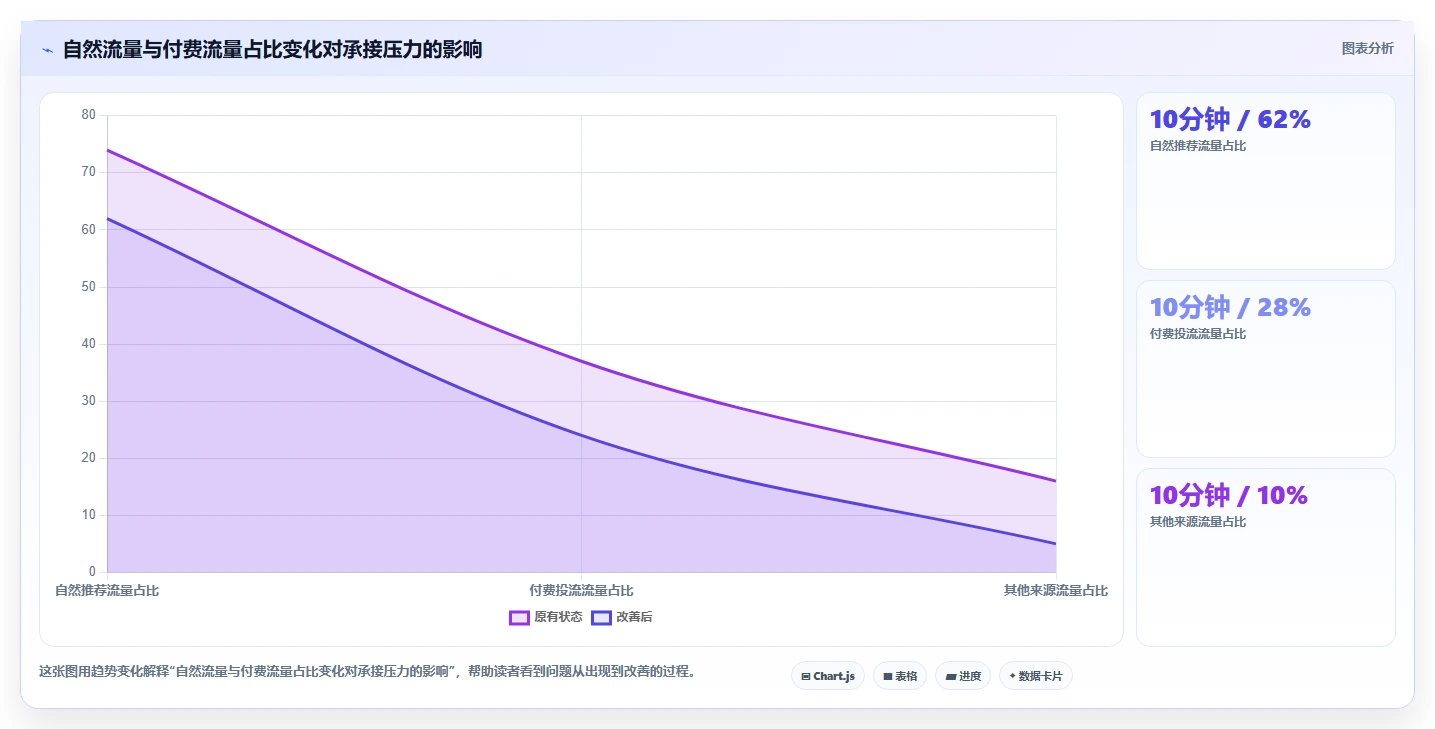Open the 10分钟 / 28% stat card
1435x729 pixels.
tap(1265, 369)
